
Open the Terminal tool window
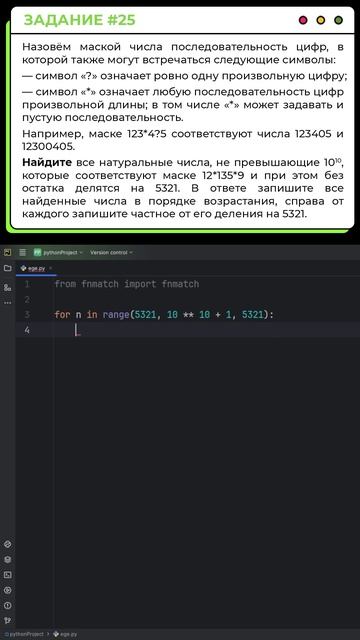(x=7, y=575)
